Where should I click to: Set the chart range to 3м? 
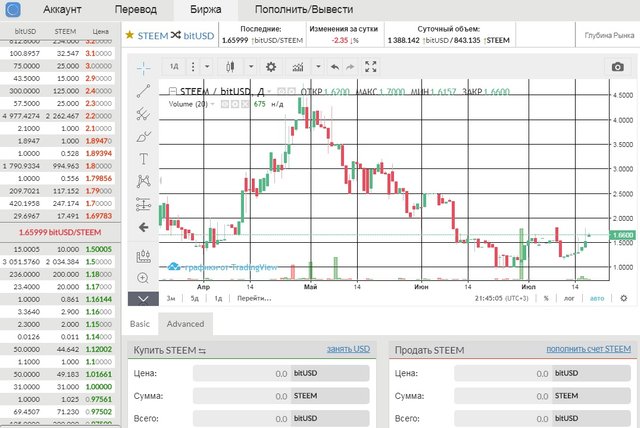(x=171, y=298)
